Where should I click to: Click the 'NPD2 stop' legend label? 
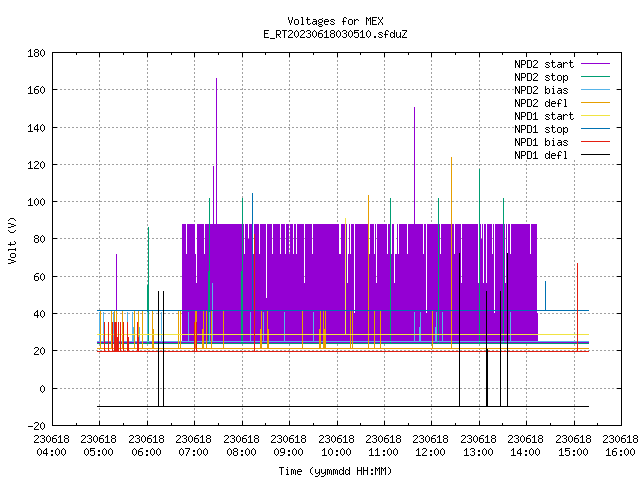[x=541, y=77]
